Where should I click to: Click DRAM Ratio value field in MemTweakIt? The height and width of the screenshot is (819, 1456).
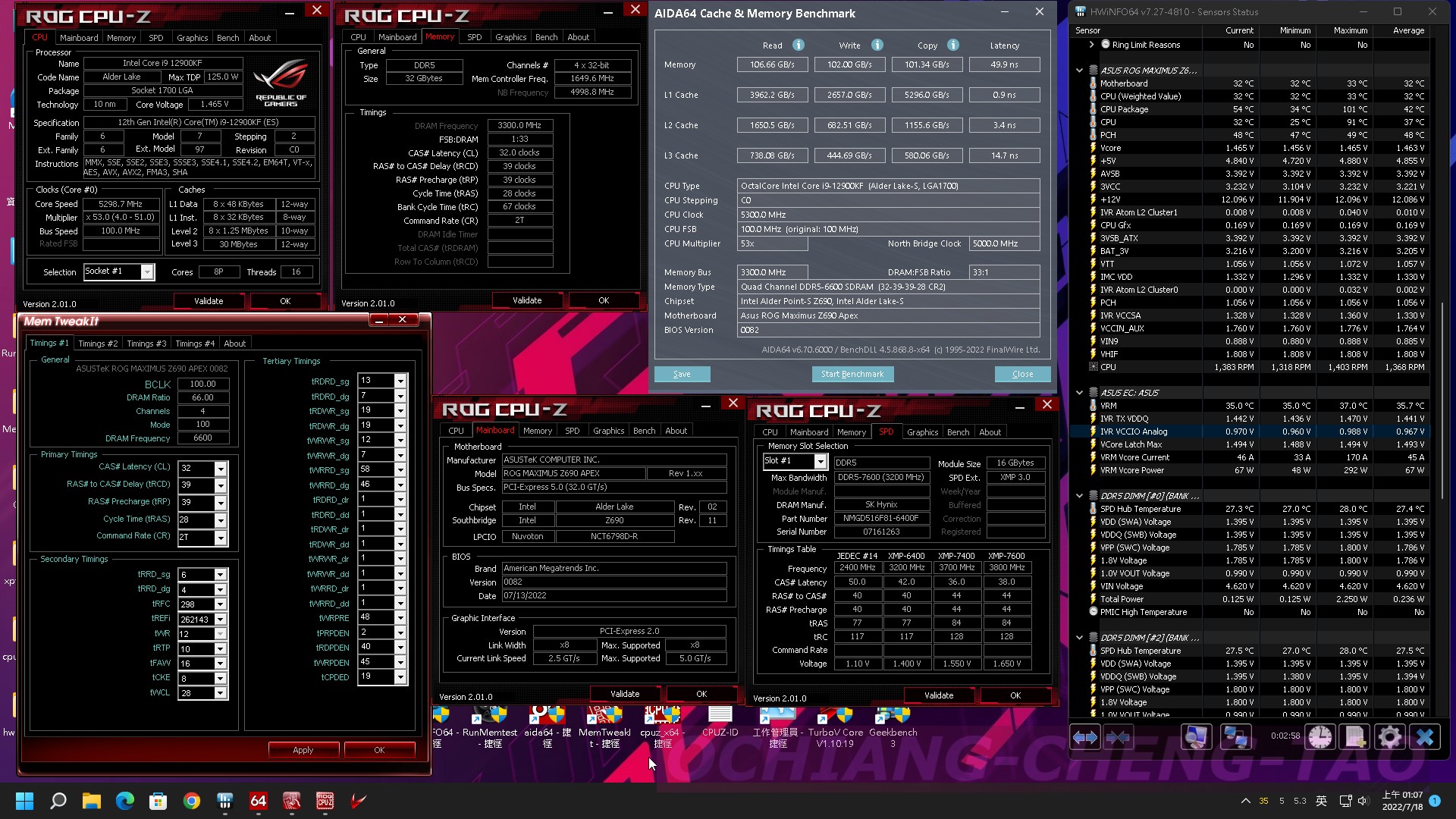[x=202, y=397]
